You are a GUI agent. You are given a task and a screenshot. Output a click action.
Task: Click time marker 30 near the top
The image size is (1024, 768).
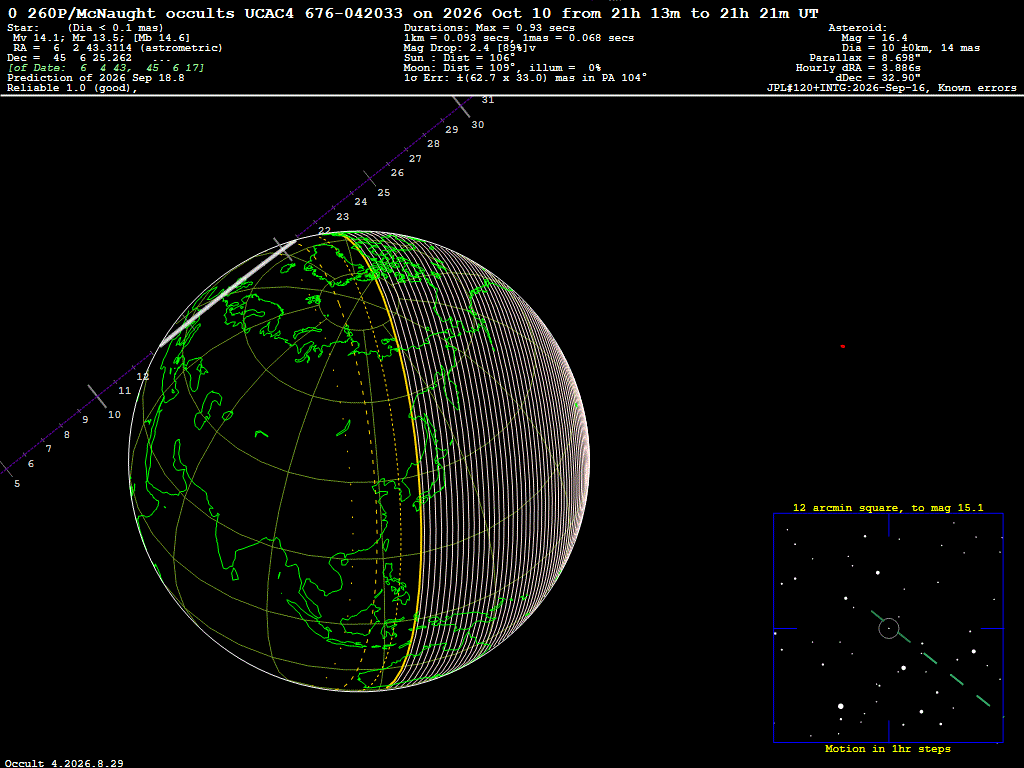[478, 125]
